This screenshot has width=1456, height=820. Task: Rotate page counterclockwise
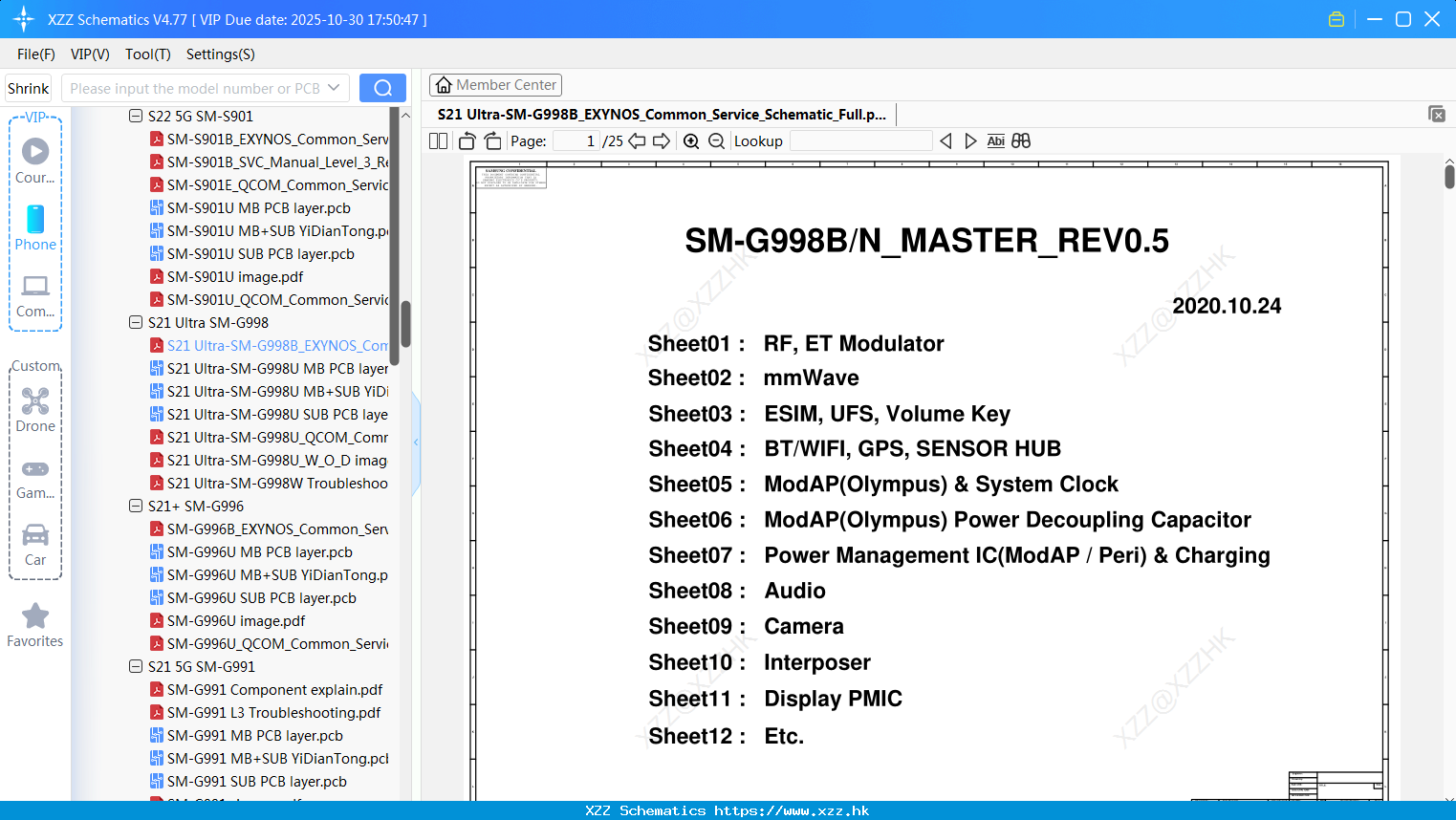point(467,141)
